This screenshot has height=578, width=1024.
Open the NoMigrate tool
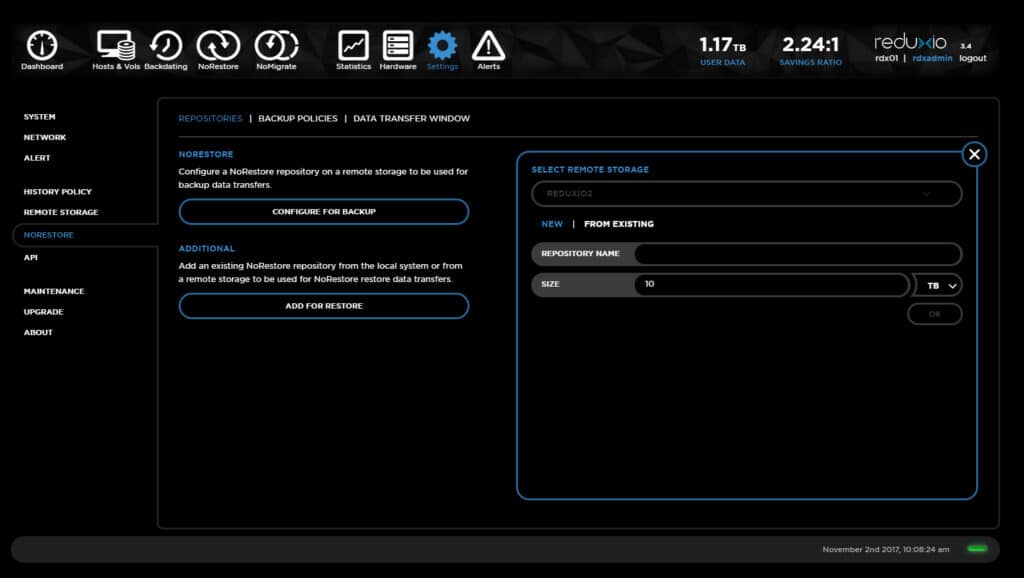point(276,50)
